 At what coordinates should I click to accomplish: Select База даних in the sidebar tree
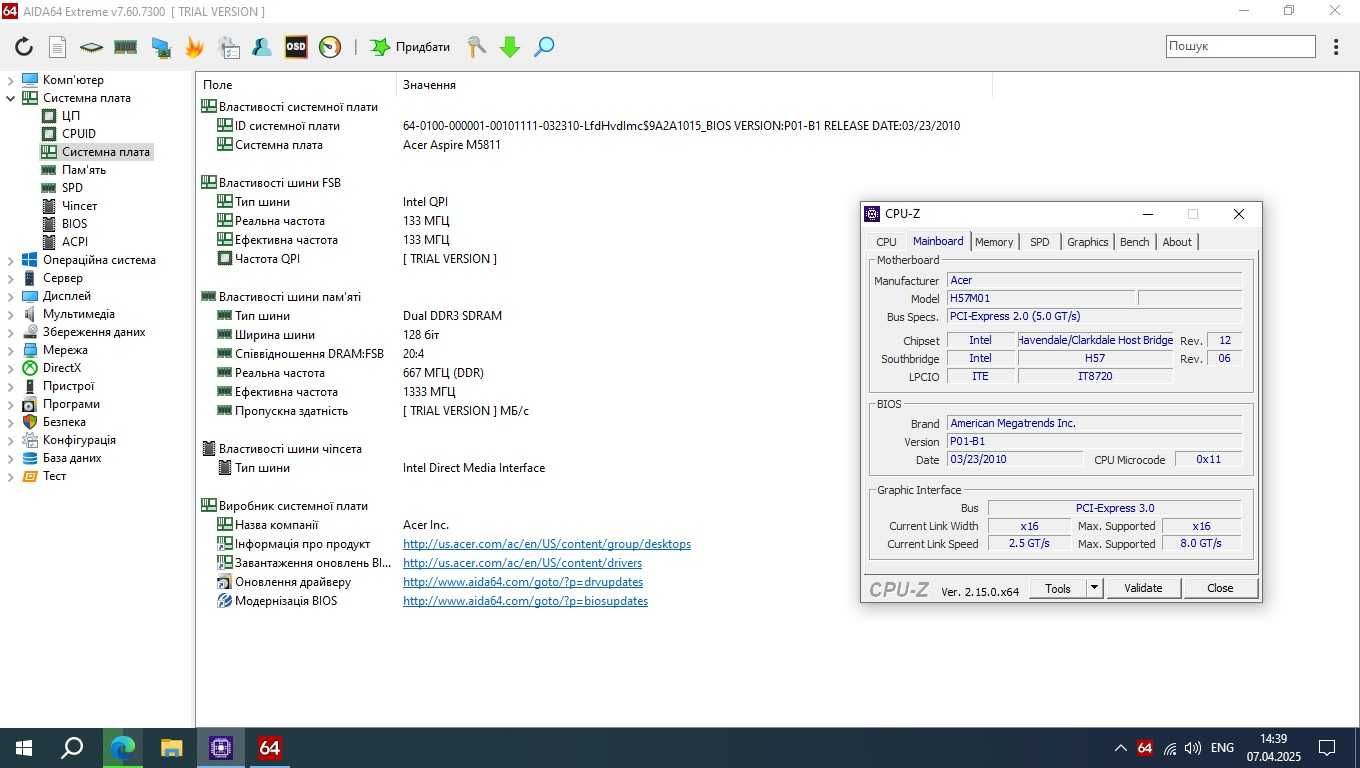(72, 458)
